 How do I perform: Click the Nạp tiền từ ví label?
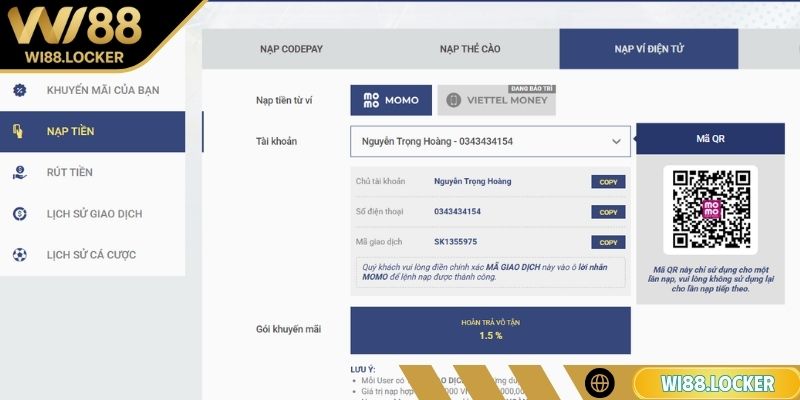(x=284, y=101)
